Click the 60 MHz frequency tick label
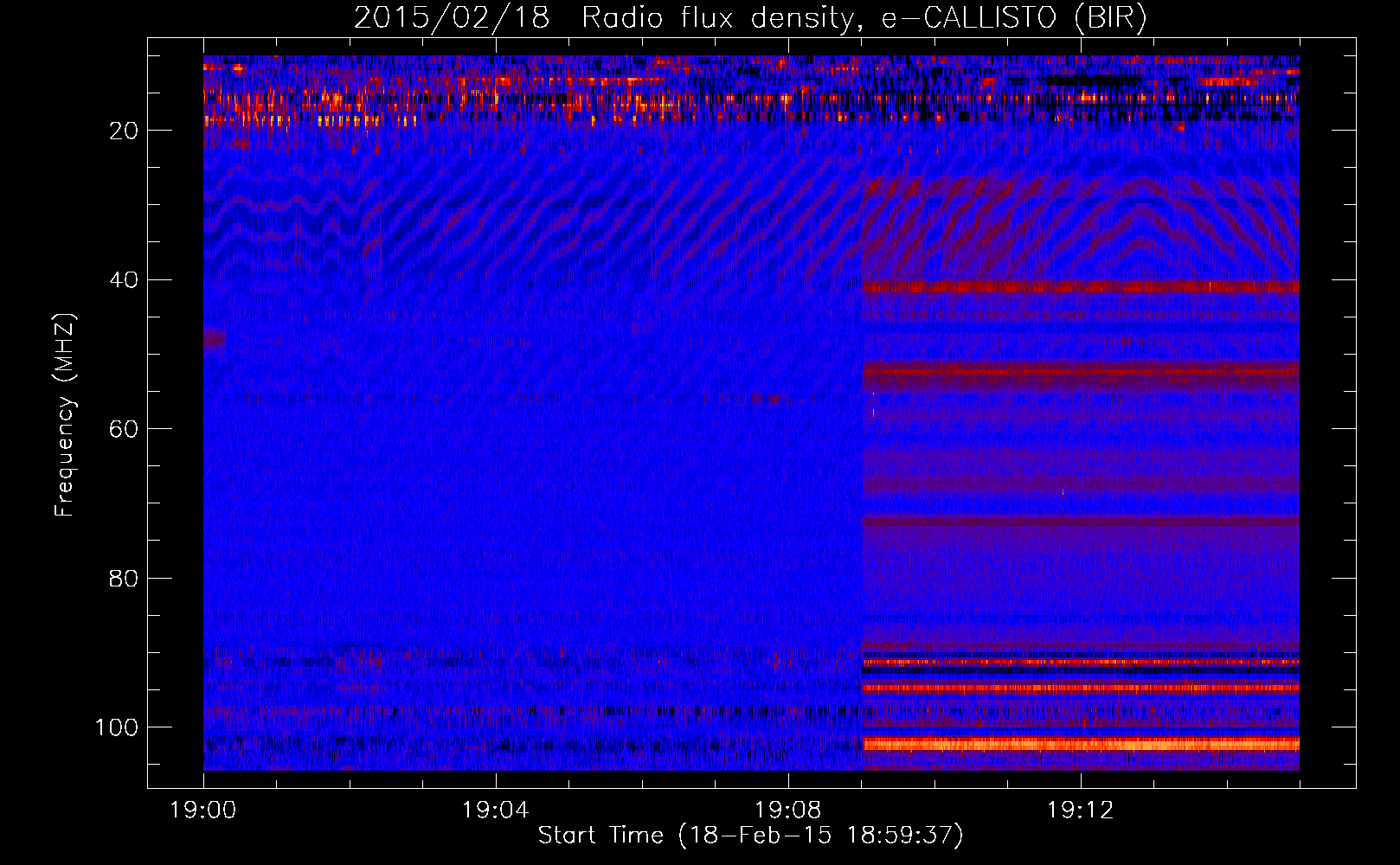The width and height of the screenshot is (1400, 865). (124, 430)
